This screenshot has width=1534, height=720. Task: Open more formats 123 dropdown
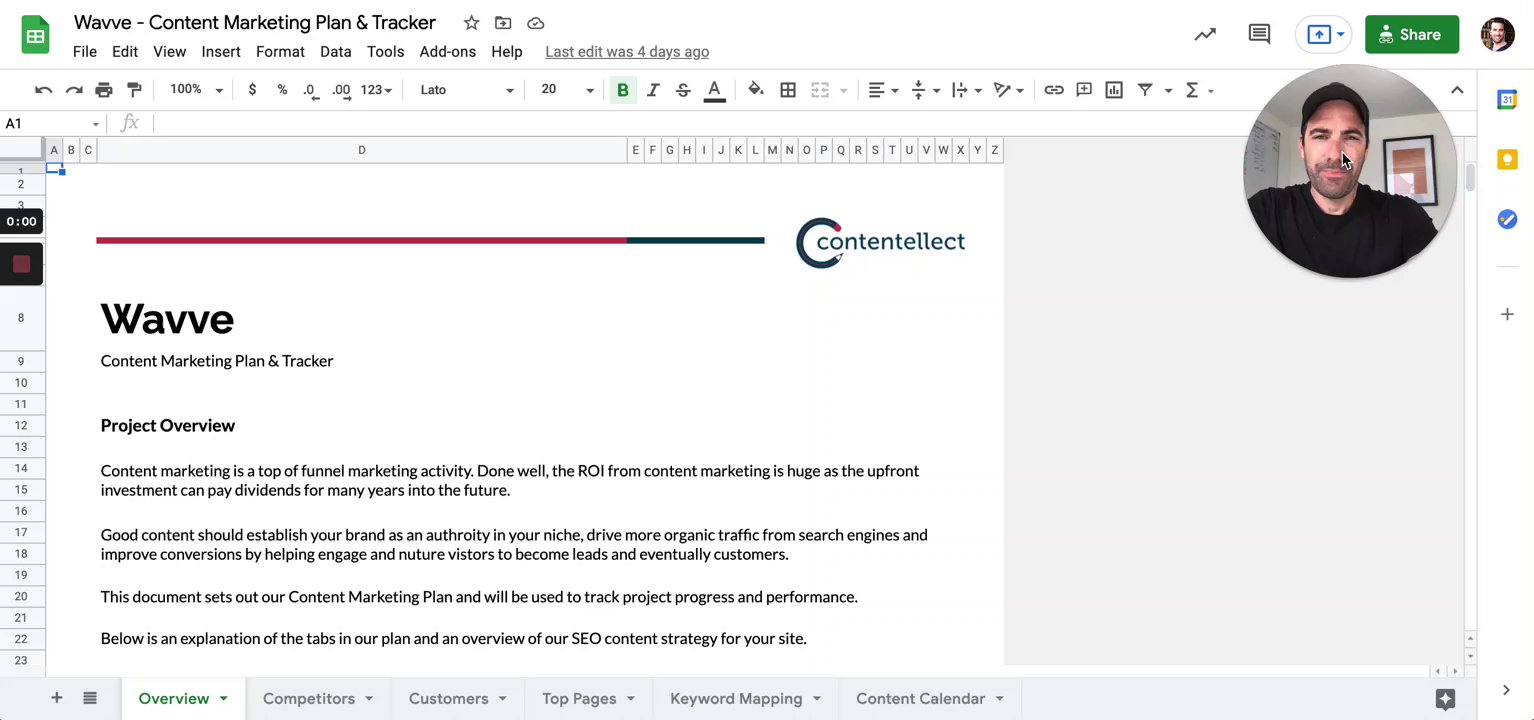point(376,90)
